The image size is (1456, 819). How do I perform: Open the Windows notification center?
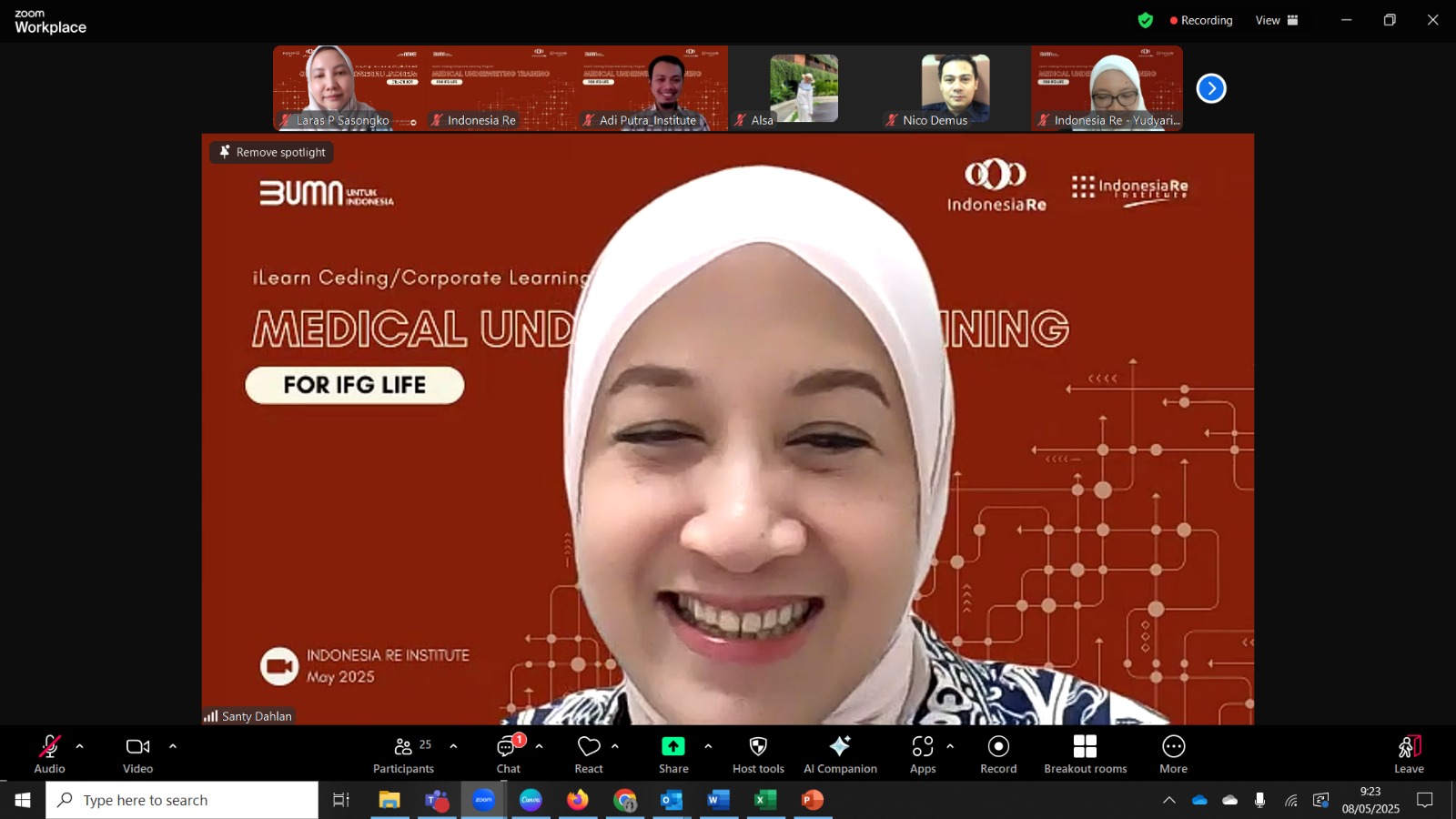pyautogui.click(x=1425, y=800)
